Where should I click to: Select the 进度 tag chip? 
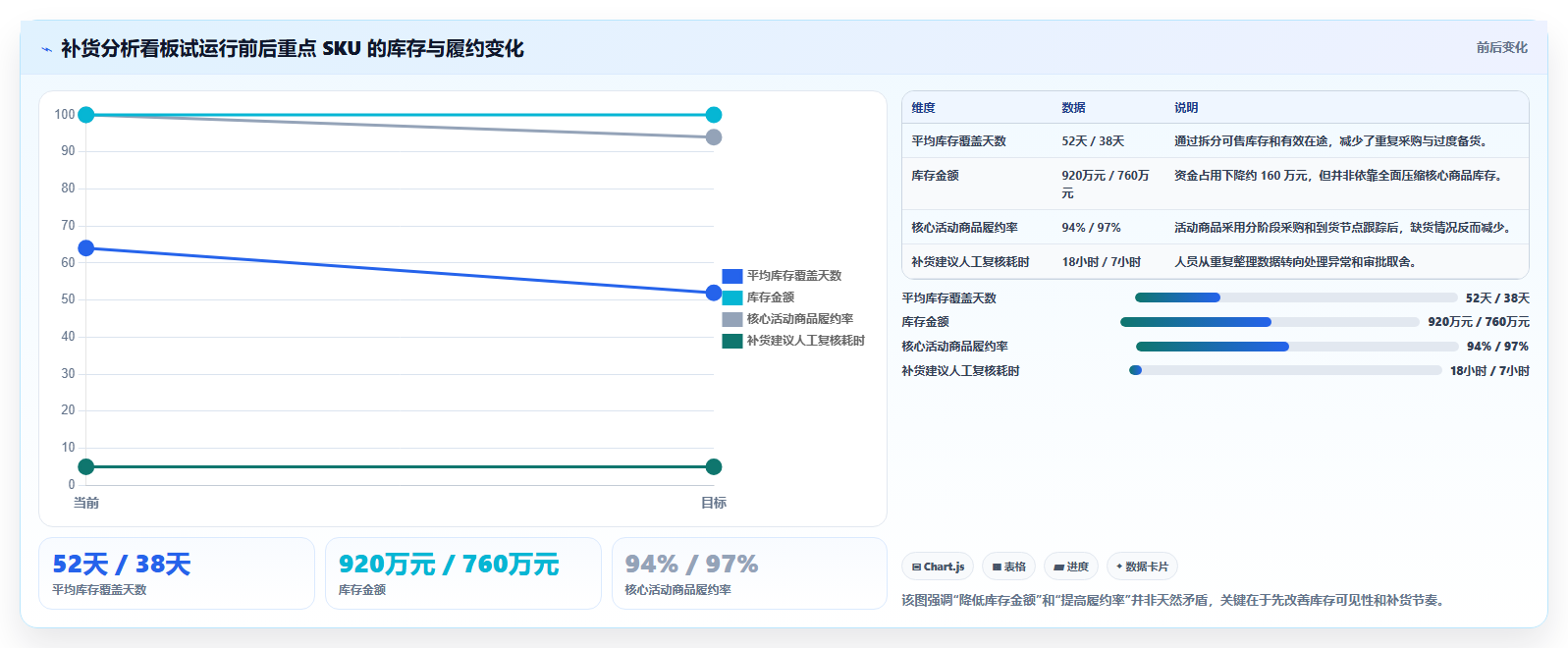1071,567
